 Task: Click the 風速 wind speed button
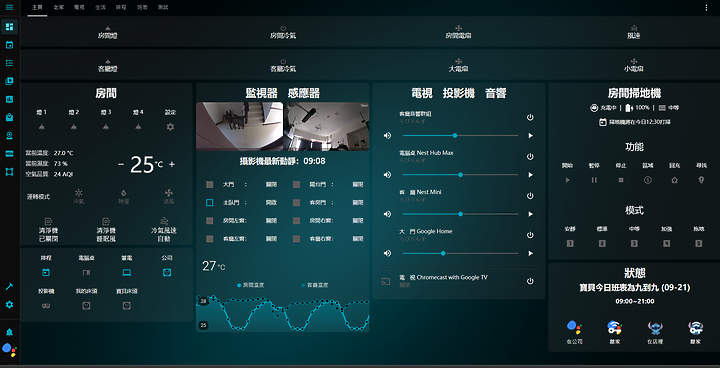point(633,32)
